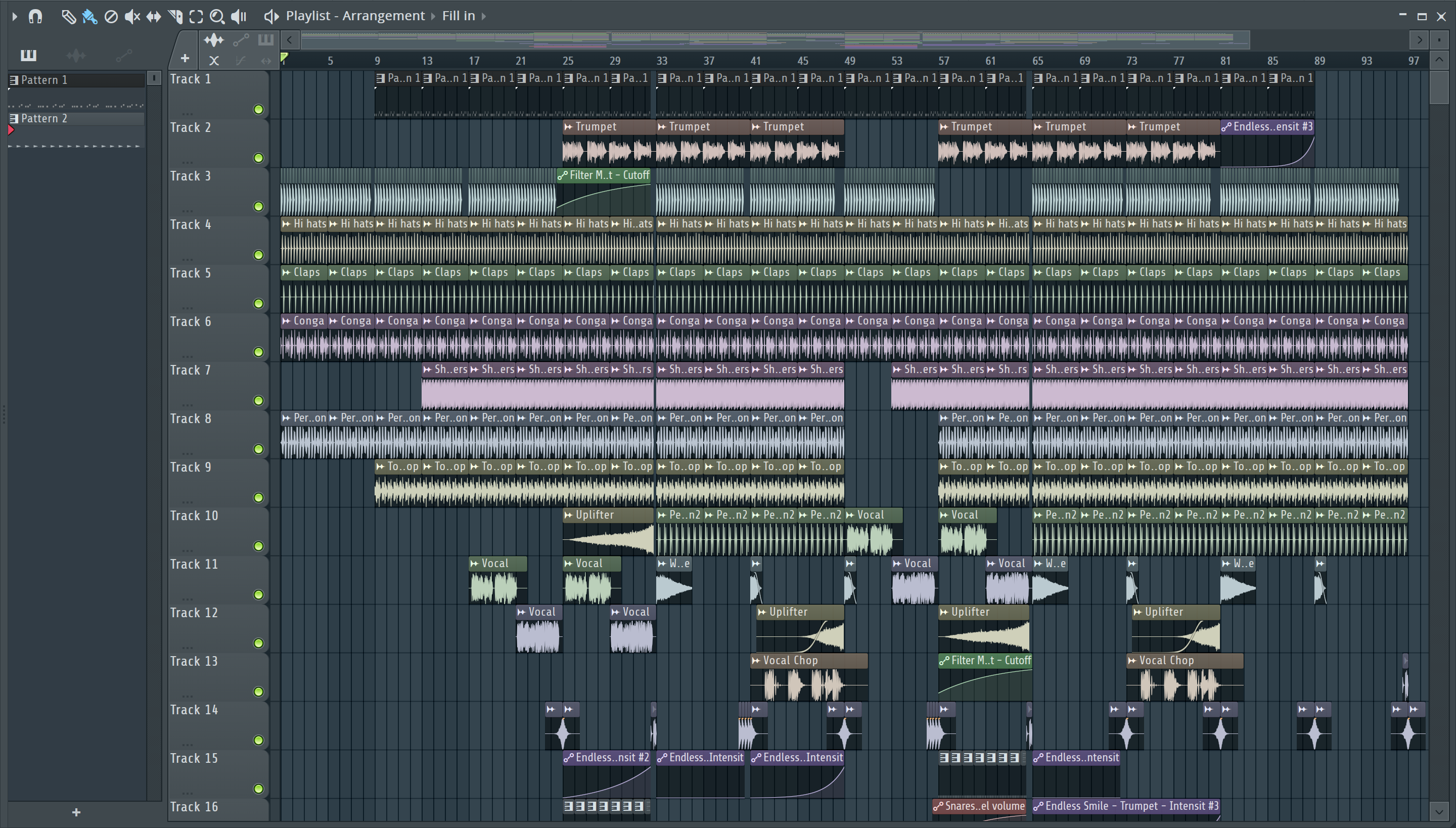Select the Mute speaker-x tool
This screenshot has height=828, width=1456.
132,17
